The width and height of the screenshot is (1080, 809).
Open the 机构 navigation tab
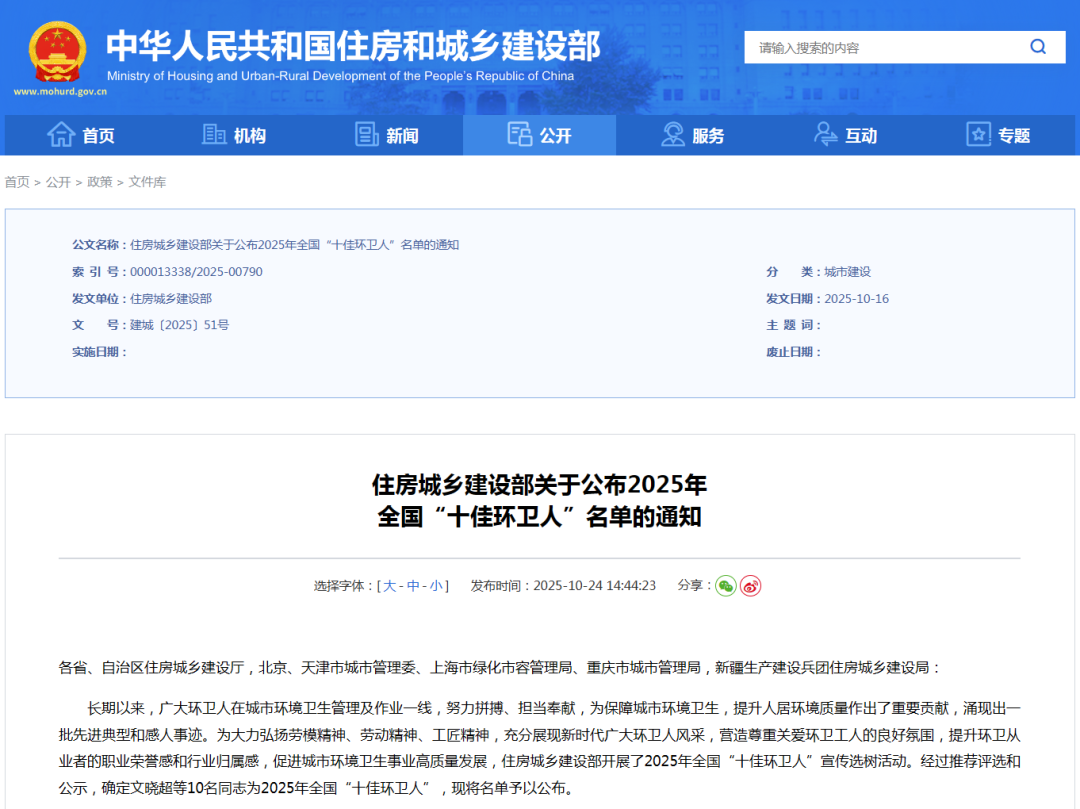234,135
